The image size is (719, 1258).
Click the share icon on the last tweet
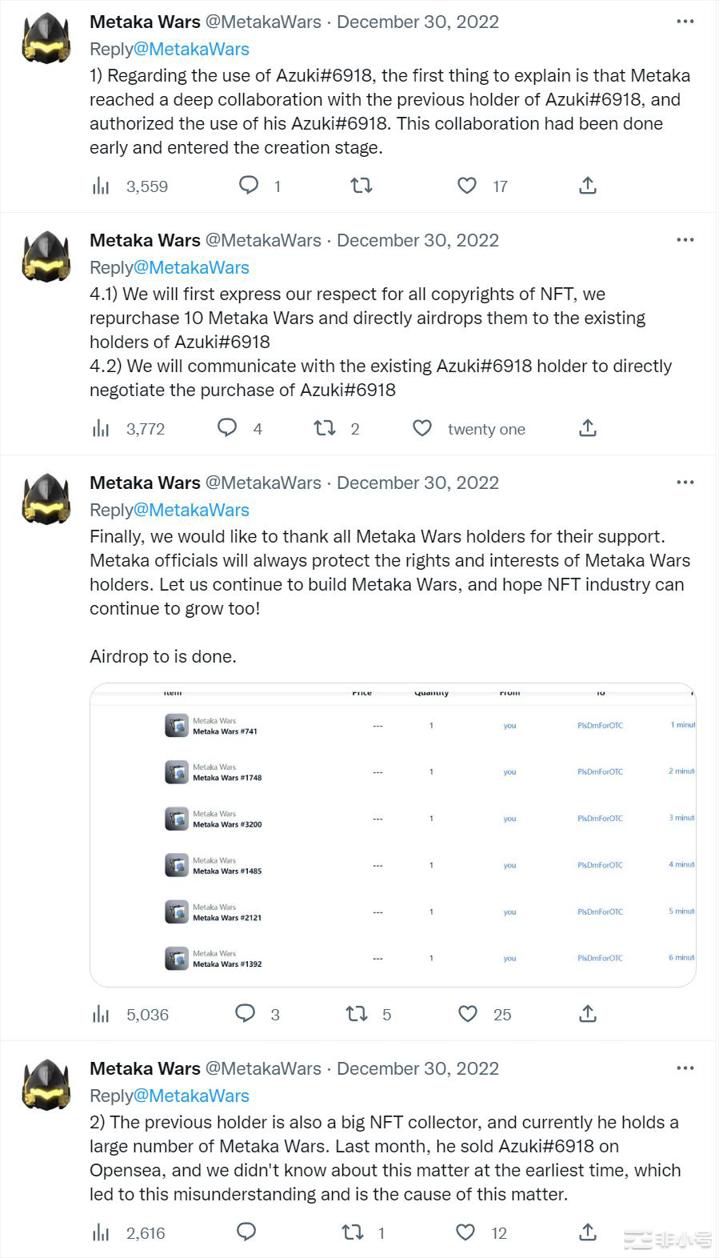tap(588, 1232)
